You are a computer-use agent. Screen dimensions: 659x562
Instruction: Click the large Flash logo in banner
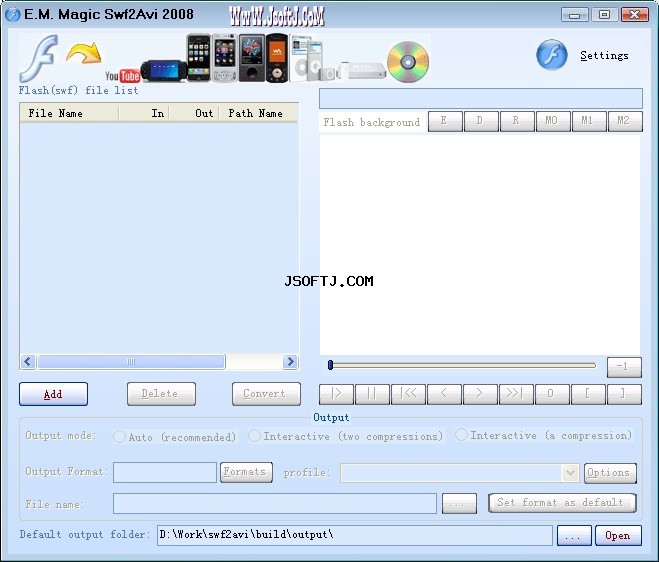[40, 58]
